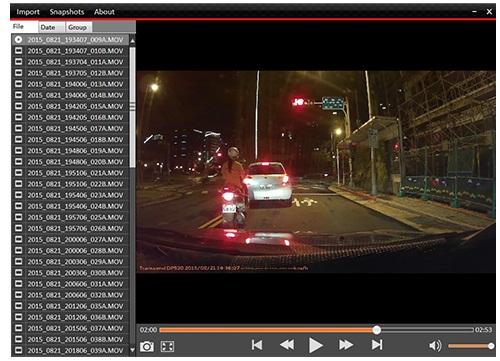The image size is (500, 361).
Task: Click the film icon beside 2015_0821_195406_023A.MOV
Action: pyautogui.click(x=18, y=195)
